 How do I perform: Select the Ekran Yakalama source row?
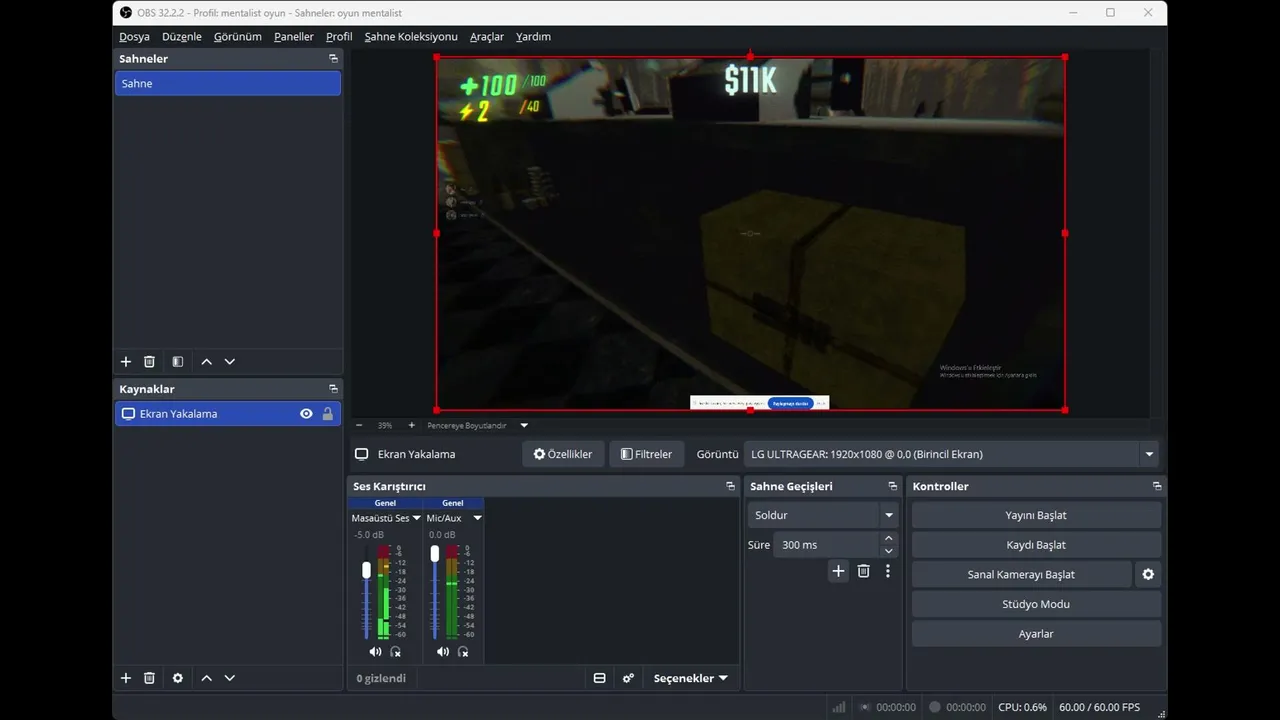[228, 414]
